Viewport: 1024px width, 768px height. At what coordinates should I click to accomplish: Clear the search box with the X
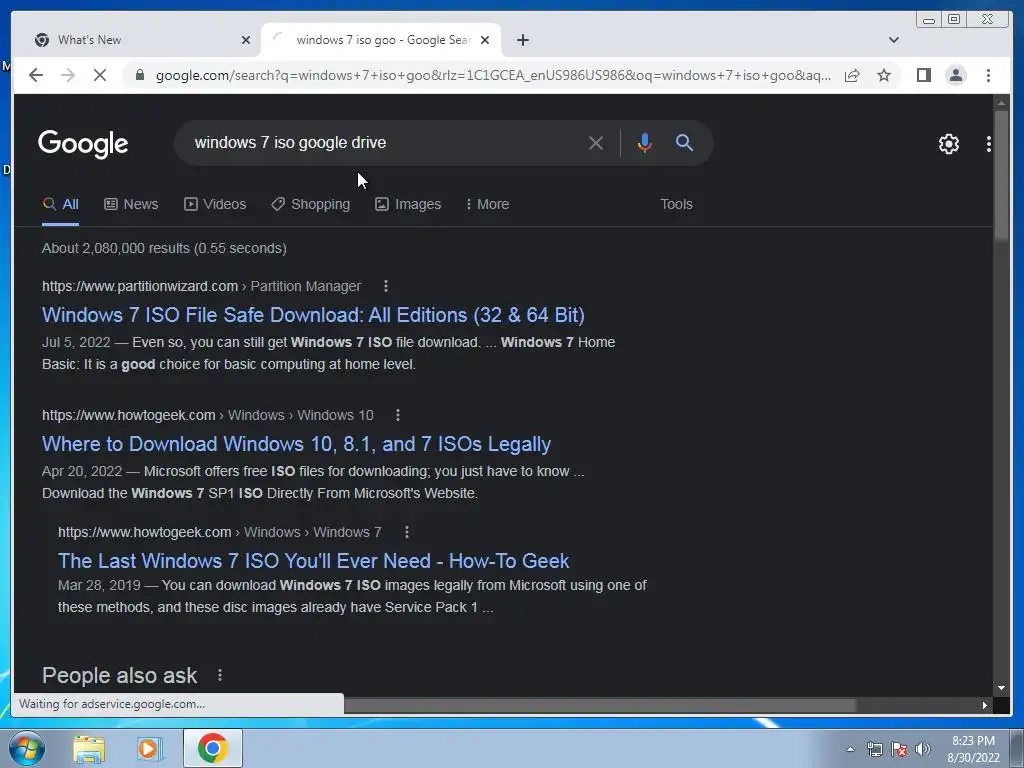point(596,143)
